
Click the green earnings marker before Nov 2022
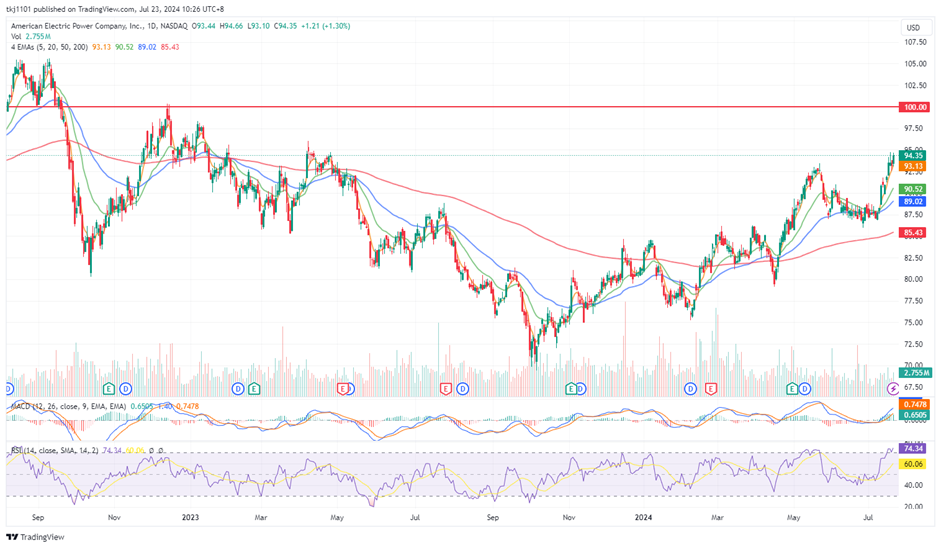[109, 389]
